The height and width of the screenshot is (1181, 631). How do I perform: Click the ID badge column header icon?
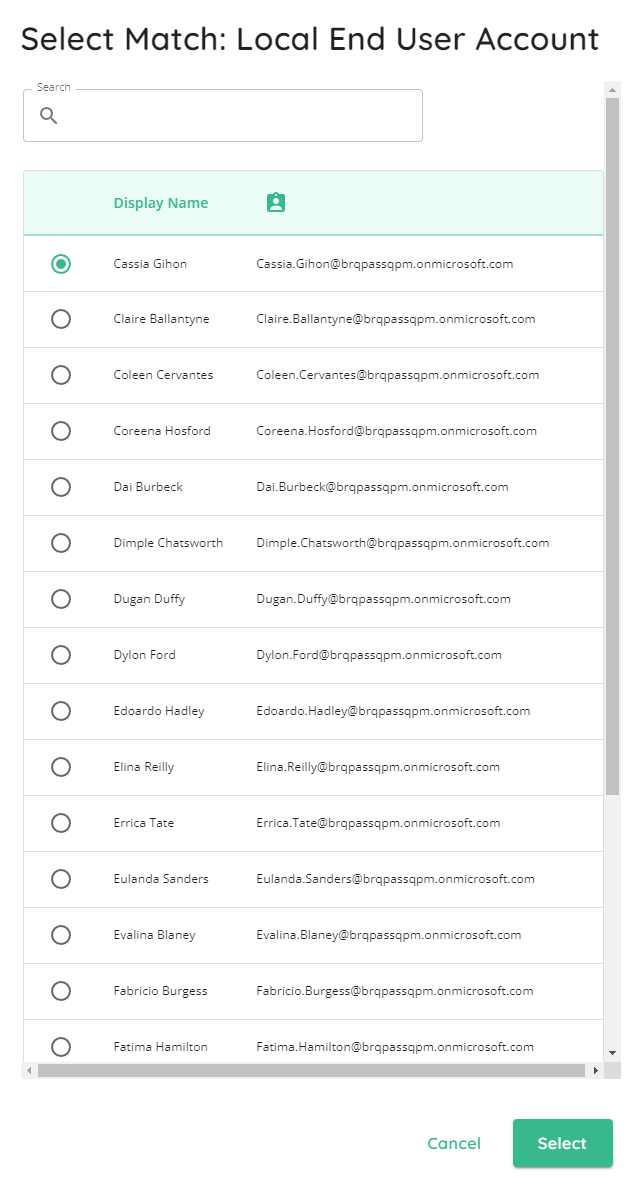[x=276, y=203]
